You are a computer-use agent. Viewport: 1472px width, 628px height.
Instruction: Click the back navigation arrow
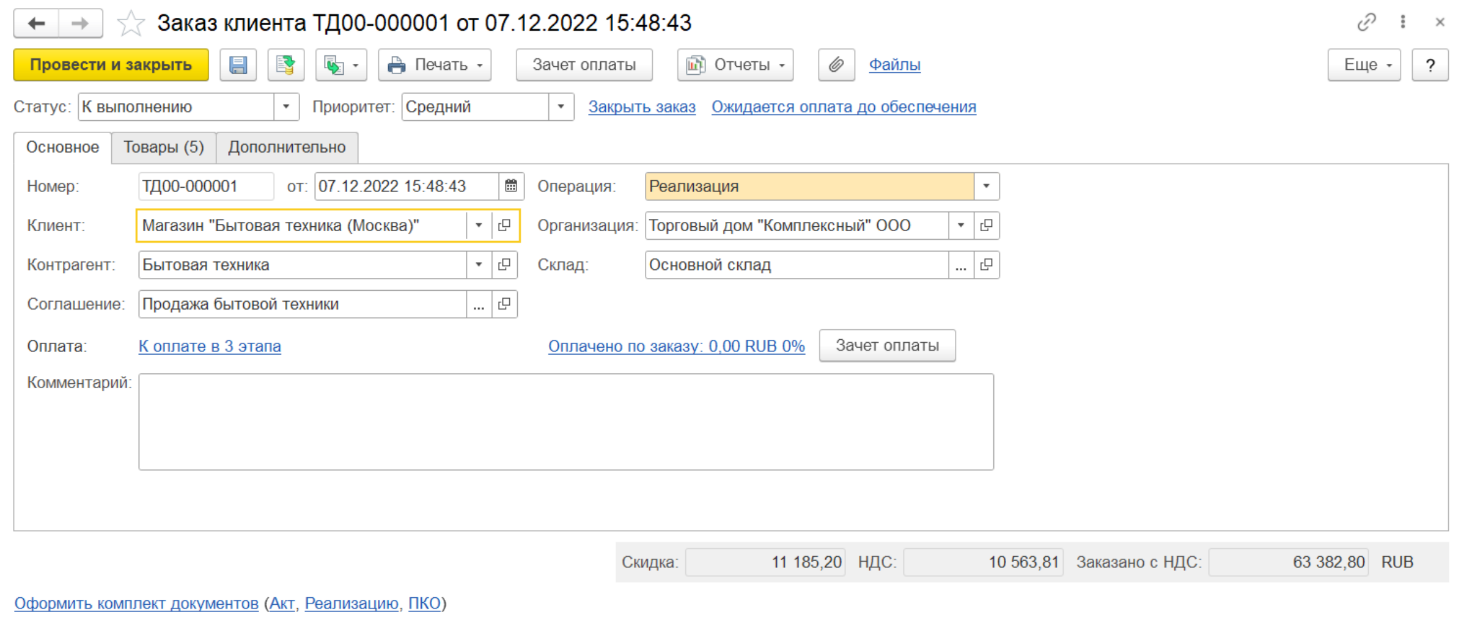click(36, 23)
